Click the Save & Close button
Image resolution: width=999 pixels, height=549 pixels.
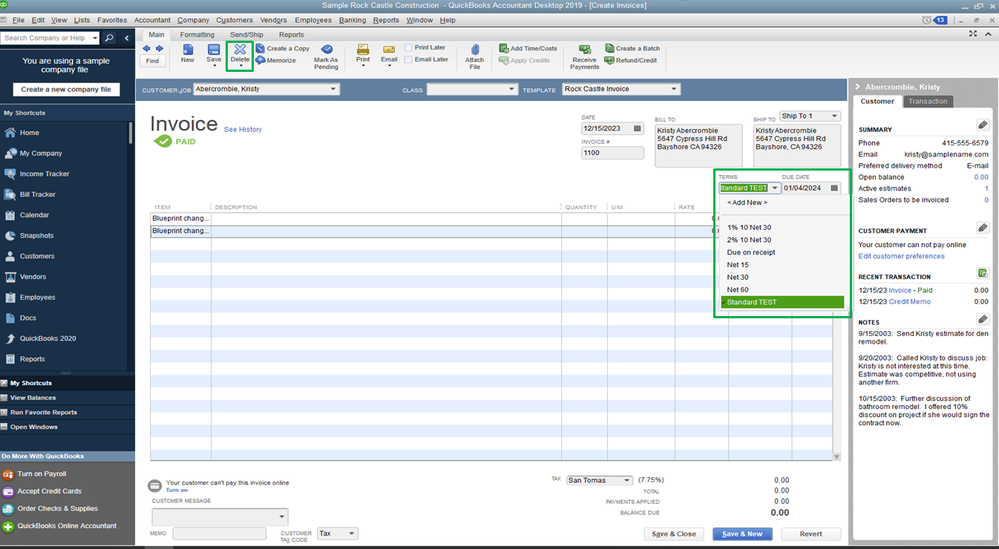click(673, 534)
